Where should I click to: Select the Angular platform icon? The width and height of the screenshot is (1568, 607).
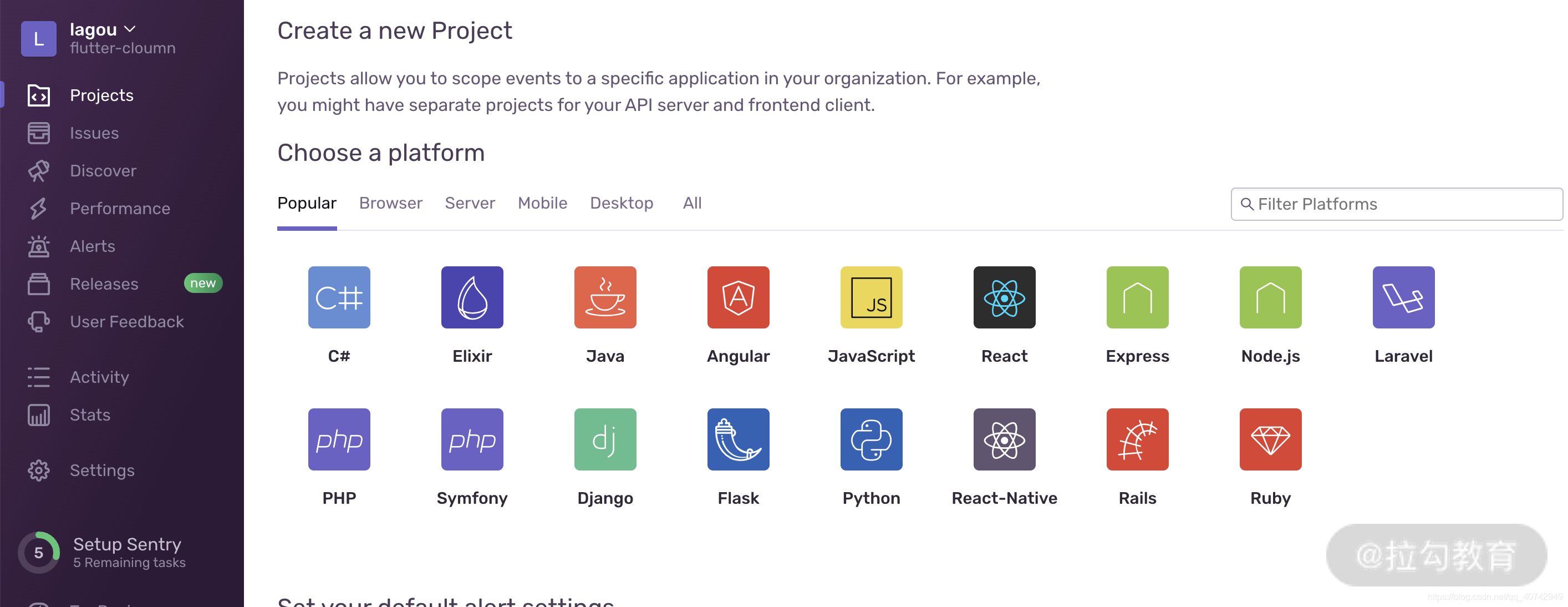pyautogui.click(x=739, y=297)
